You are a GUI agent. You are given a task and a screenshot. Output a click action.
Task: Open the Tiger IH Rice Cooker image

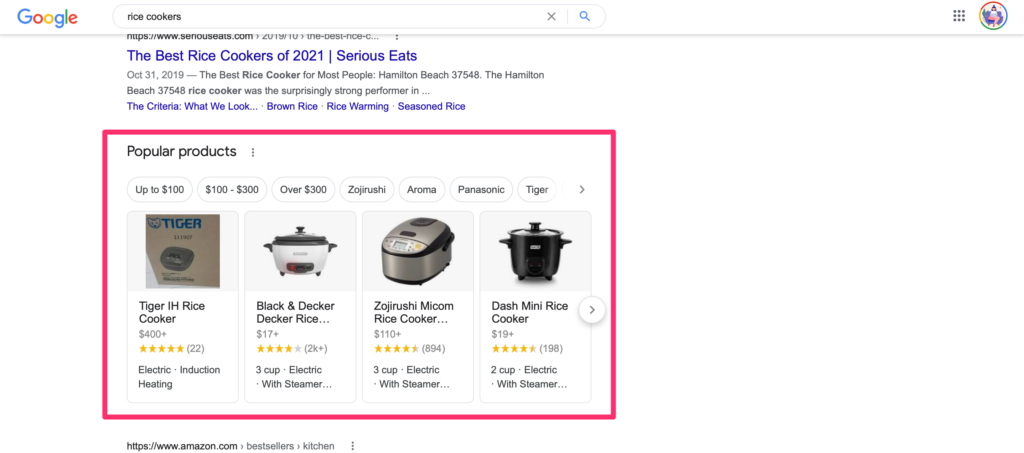click(183, 250)
